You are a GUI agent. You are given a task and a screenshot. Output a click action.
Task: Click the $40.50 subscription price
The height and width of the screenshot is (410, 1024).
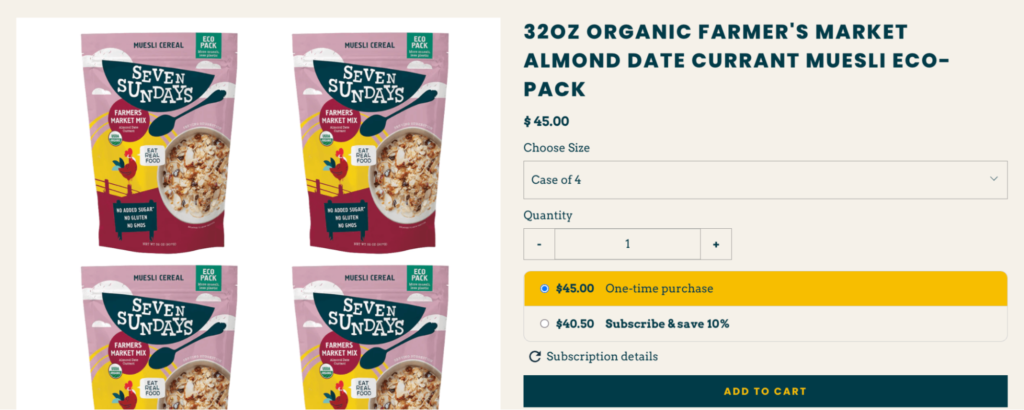575,324
